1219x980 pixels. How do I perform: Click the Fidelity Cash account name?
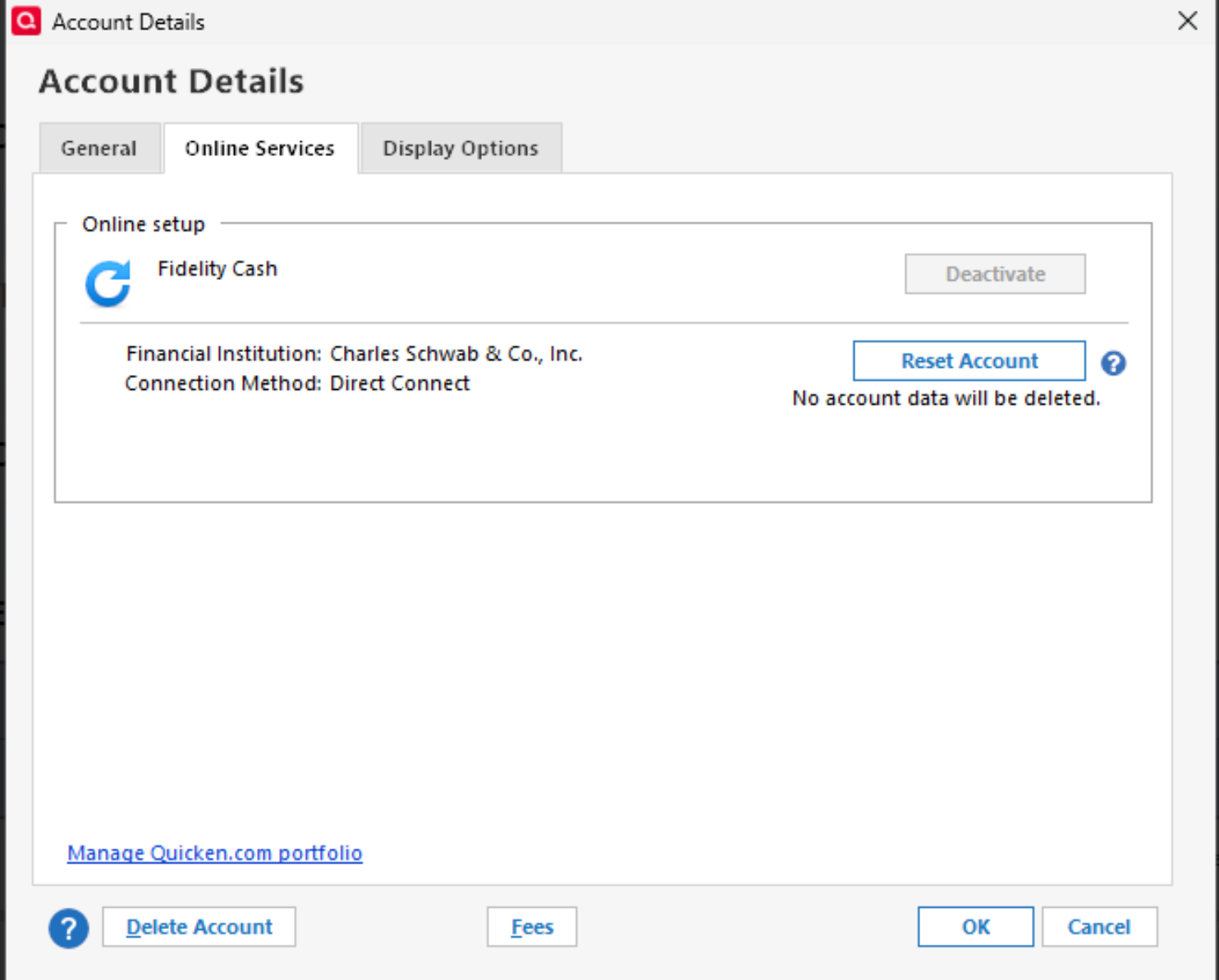[218, 268]
